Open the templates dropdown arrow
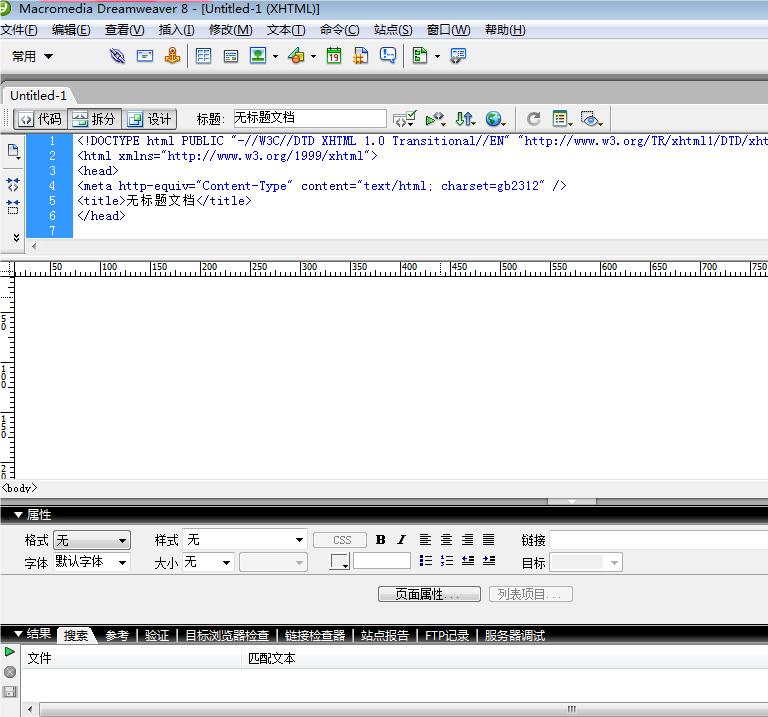The height and width of the screenshot is (717, 768). [437, 56]
